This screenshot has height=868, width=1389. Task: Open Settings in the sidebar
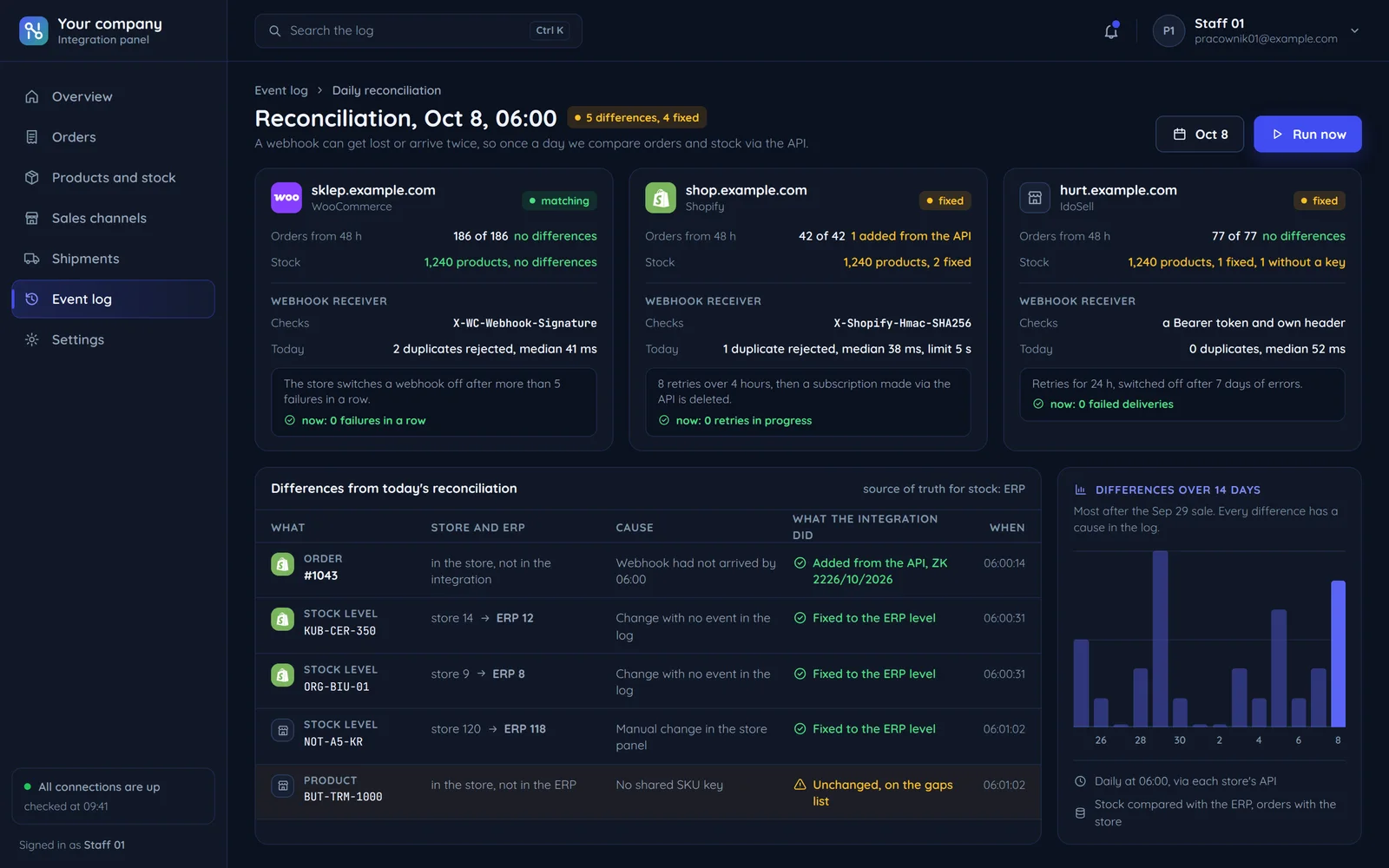click(x=113, y=339)
